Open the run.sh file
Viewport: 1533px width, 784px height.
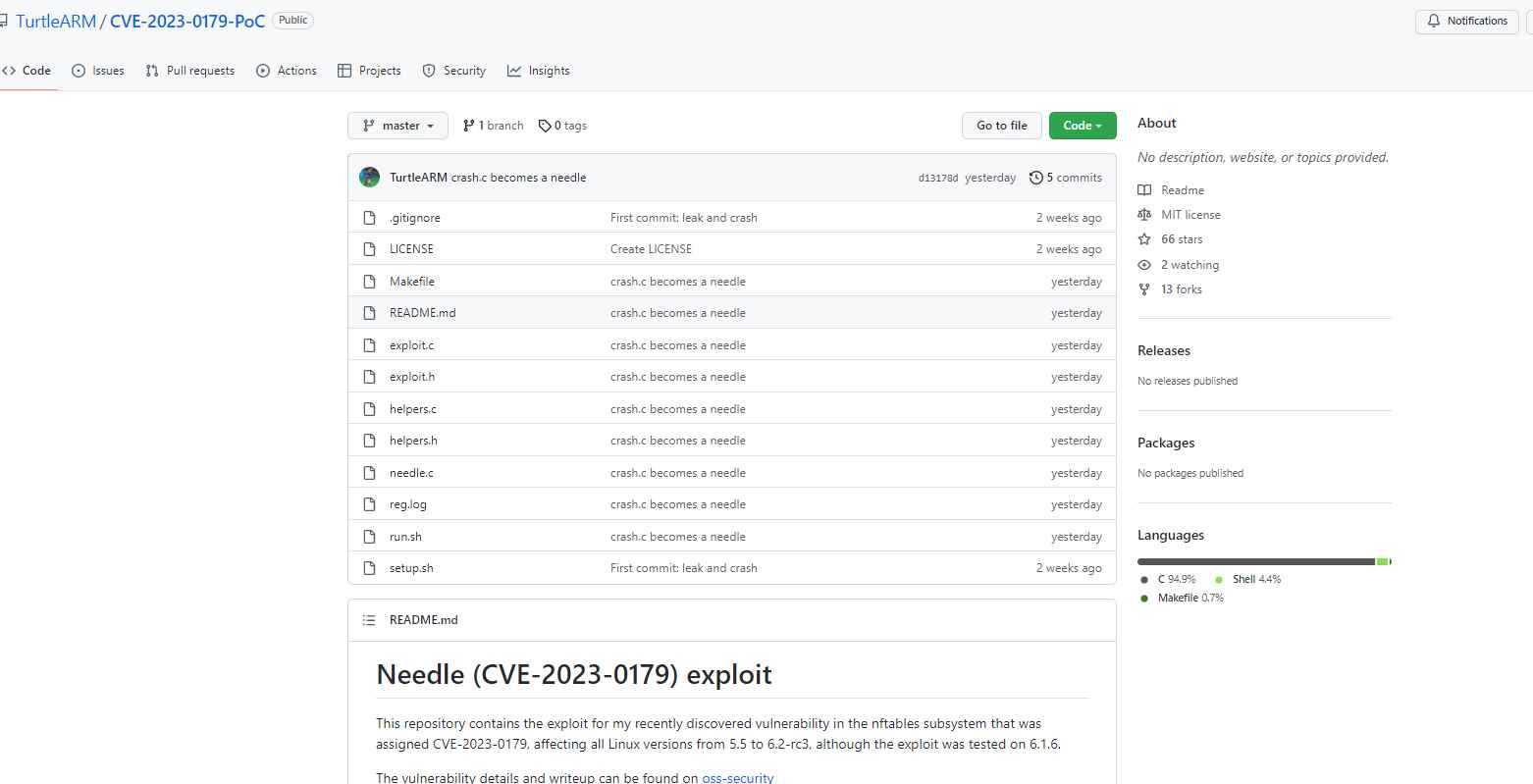click(x=405, y=537)
